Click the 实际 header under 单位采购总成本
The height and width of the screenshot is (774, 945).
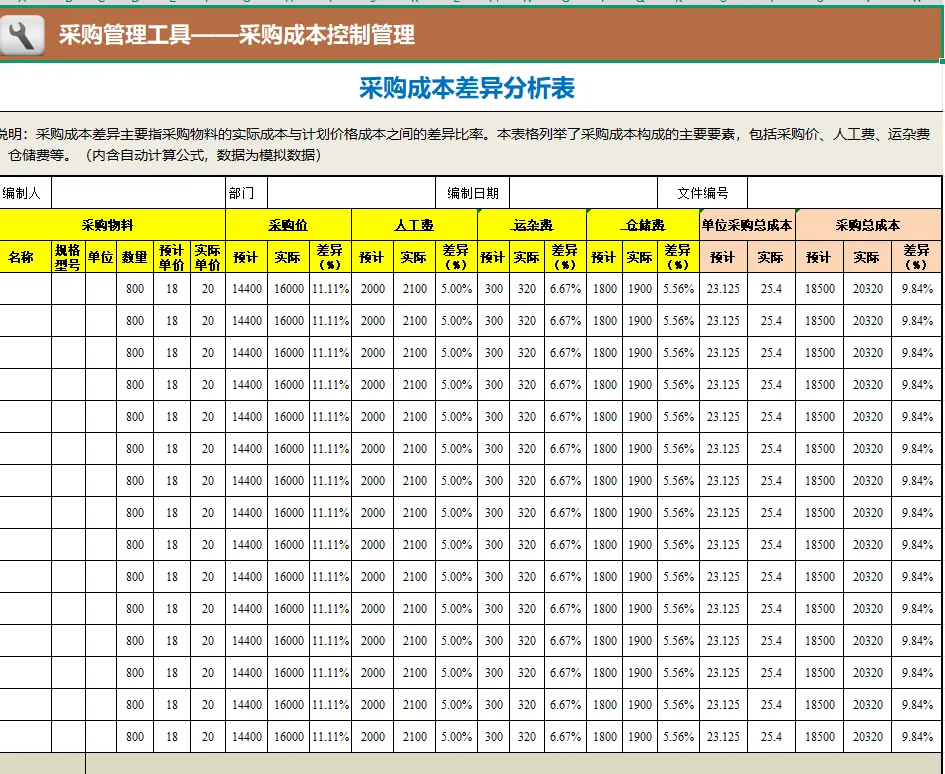coord(771,257)
